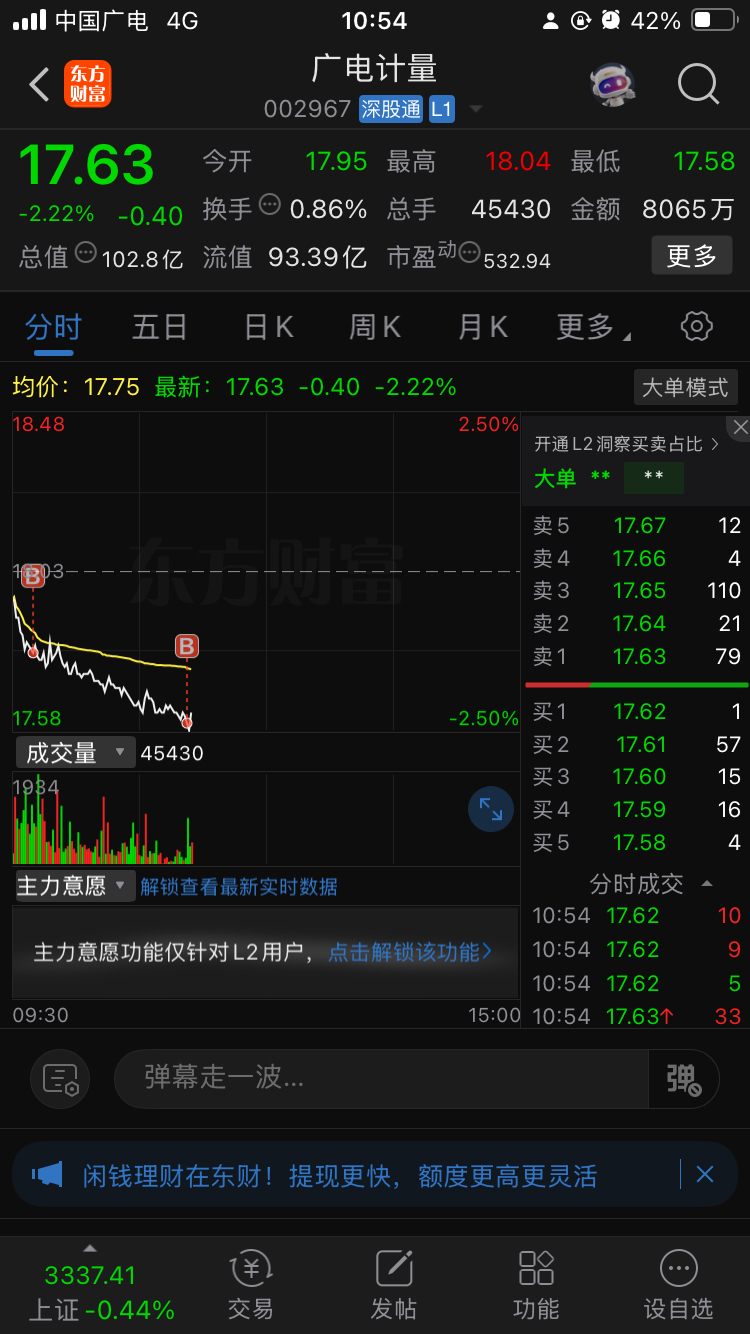Open the 发帖 post icon
The height and width of the screenshot is (1334, 750).
point(394,1285)
